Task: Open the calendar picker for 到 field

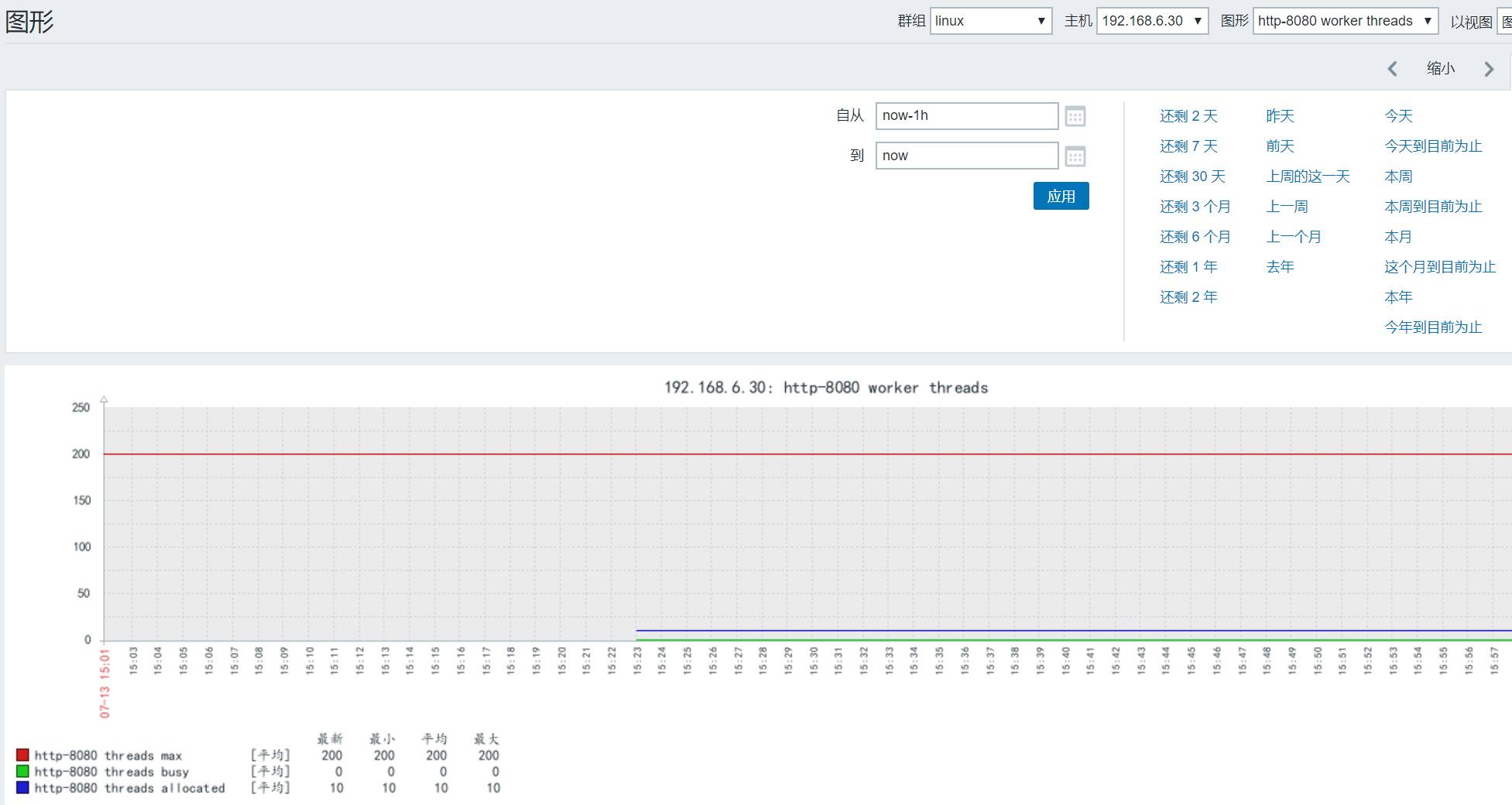Action: [x=1075, y=156]
